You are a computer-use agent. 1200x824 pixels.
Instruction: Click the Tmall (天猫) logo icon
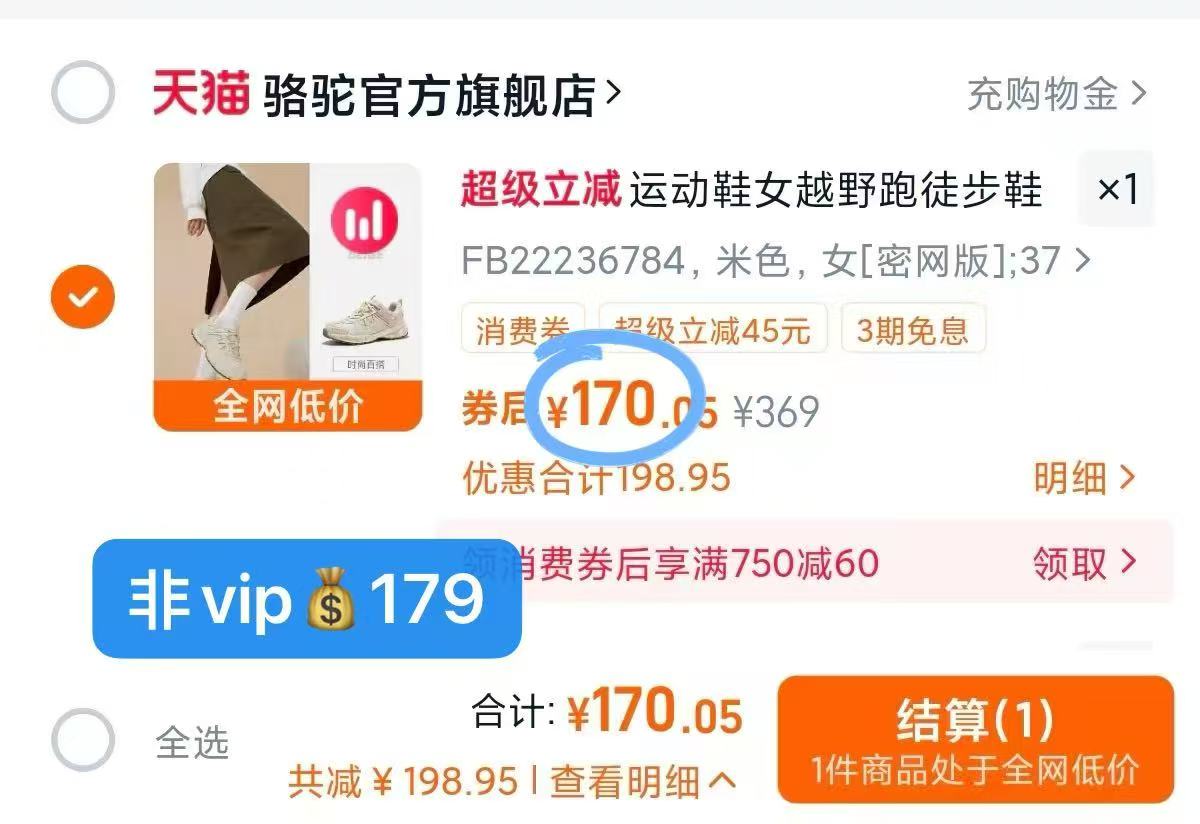[x=200, y=94]
